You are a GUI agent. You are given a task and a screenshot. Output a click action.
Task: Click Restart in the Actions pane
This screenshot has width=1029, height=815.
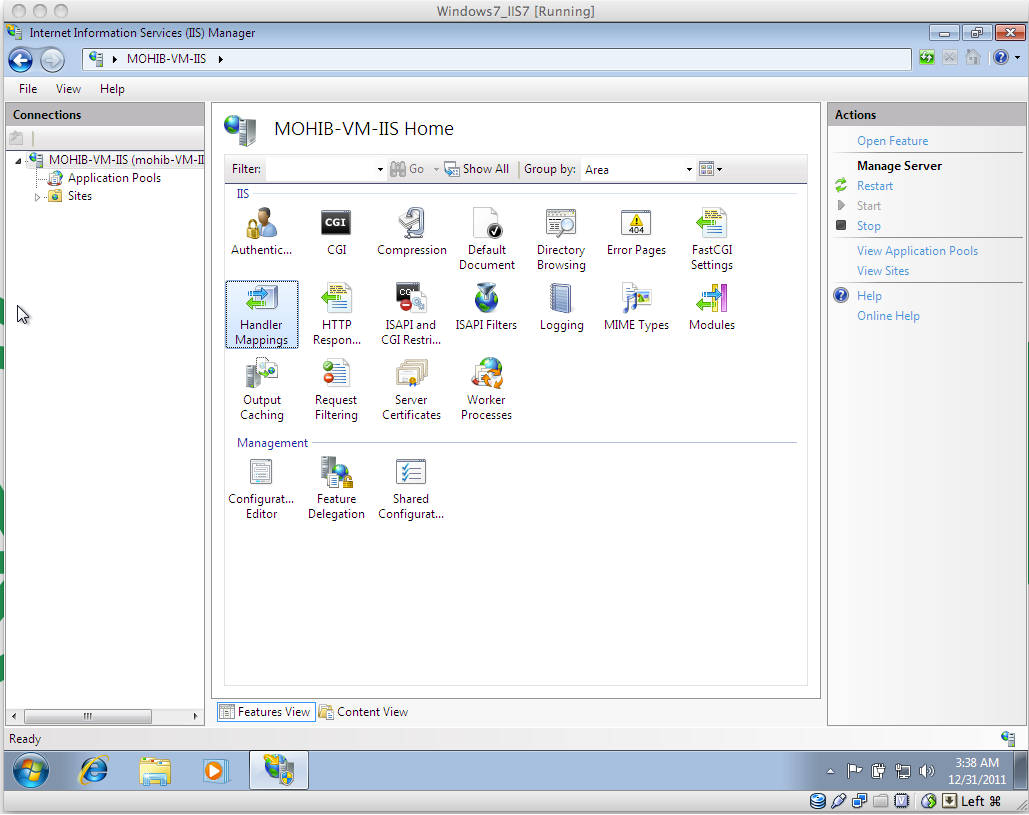[874, 186]
